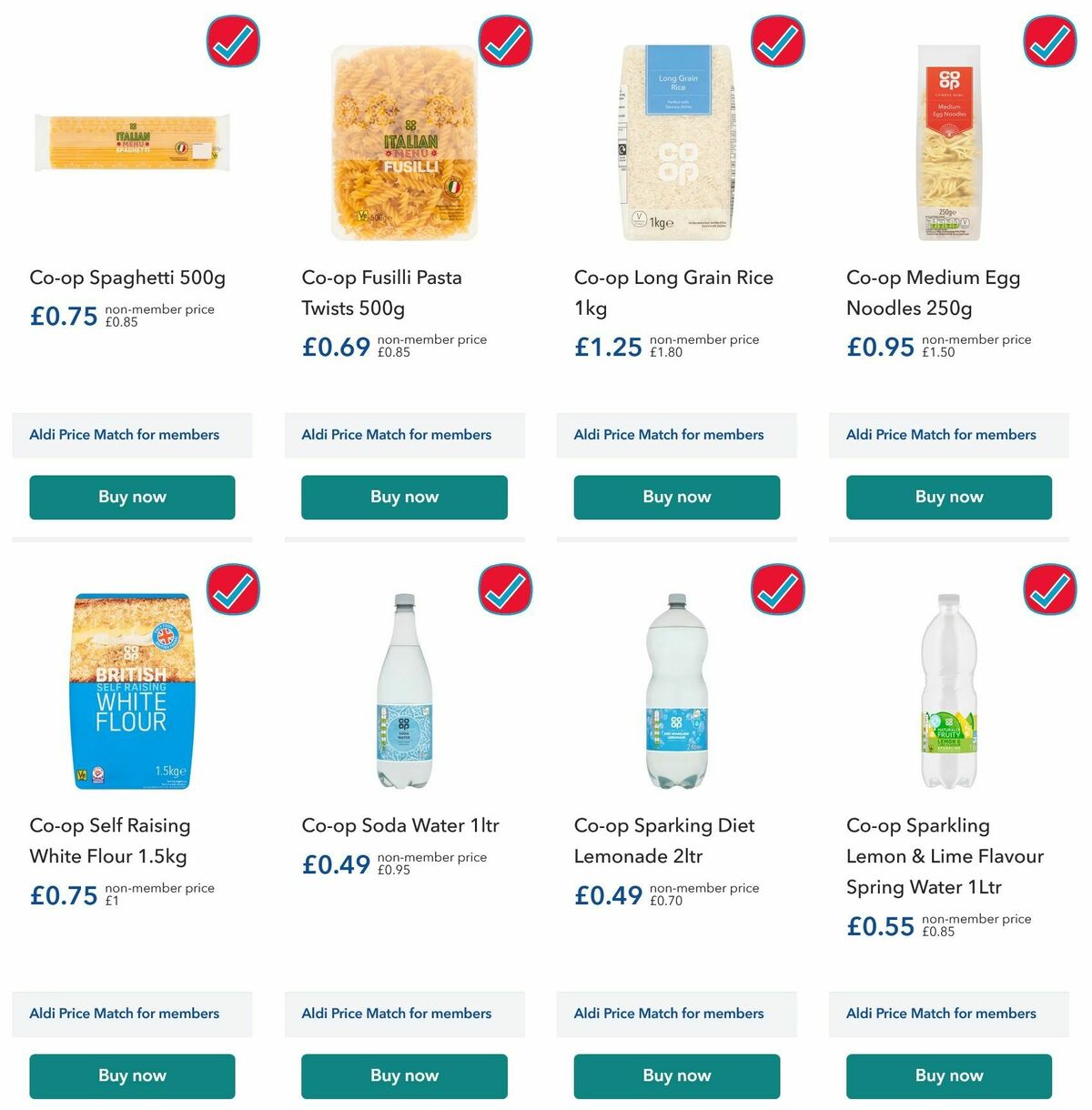Click the checkmark badge on Sparkling Diet Lemonade

click(x=777, y=590)
